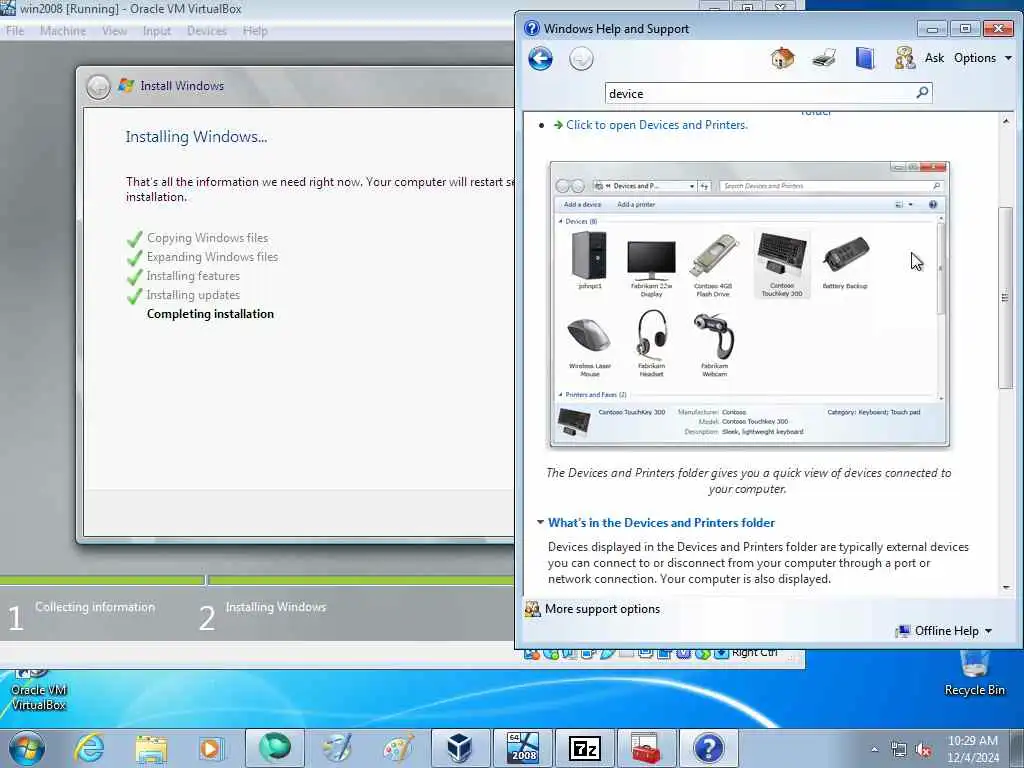
Task: Open VirtualBox Devices menu
Action: 207,31
